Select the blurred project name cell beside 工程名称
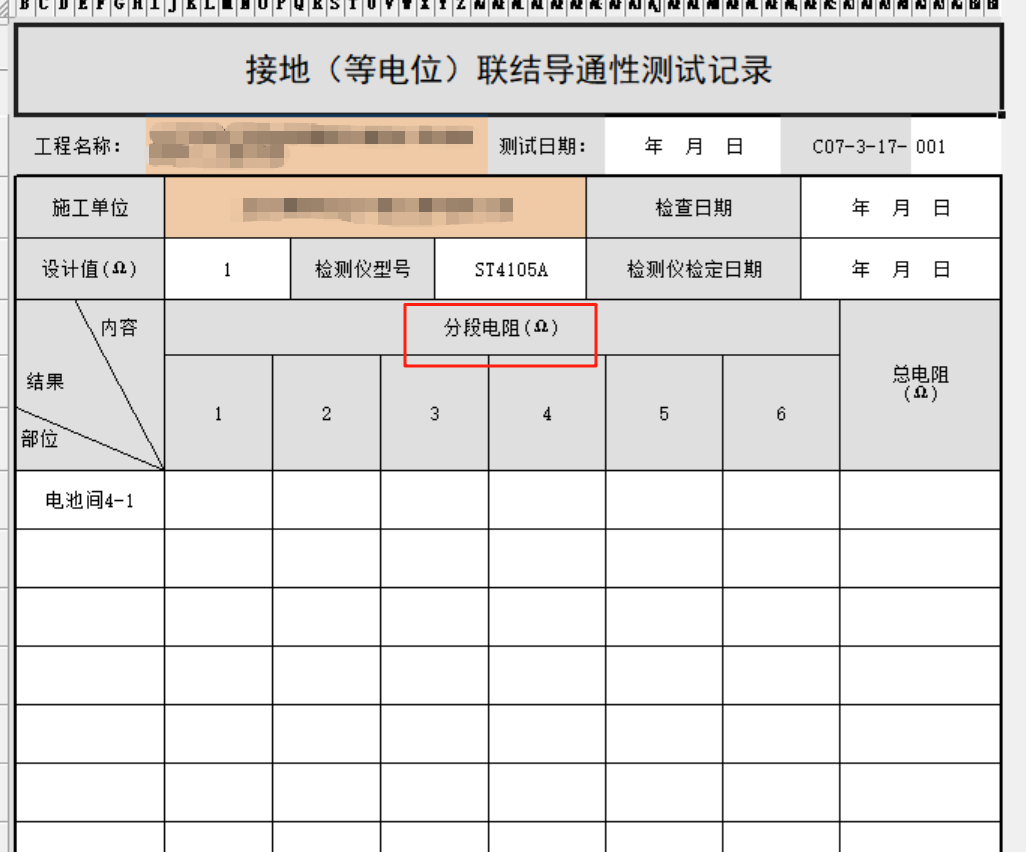The height and width of the screenshot is (852, 1026). pyautogui.click(x=317, y=146)
